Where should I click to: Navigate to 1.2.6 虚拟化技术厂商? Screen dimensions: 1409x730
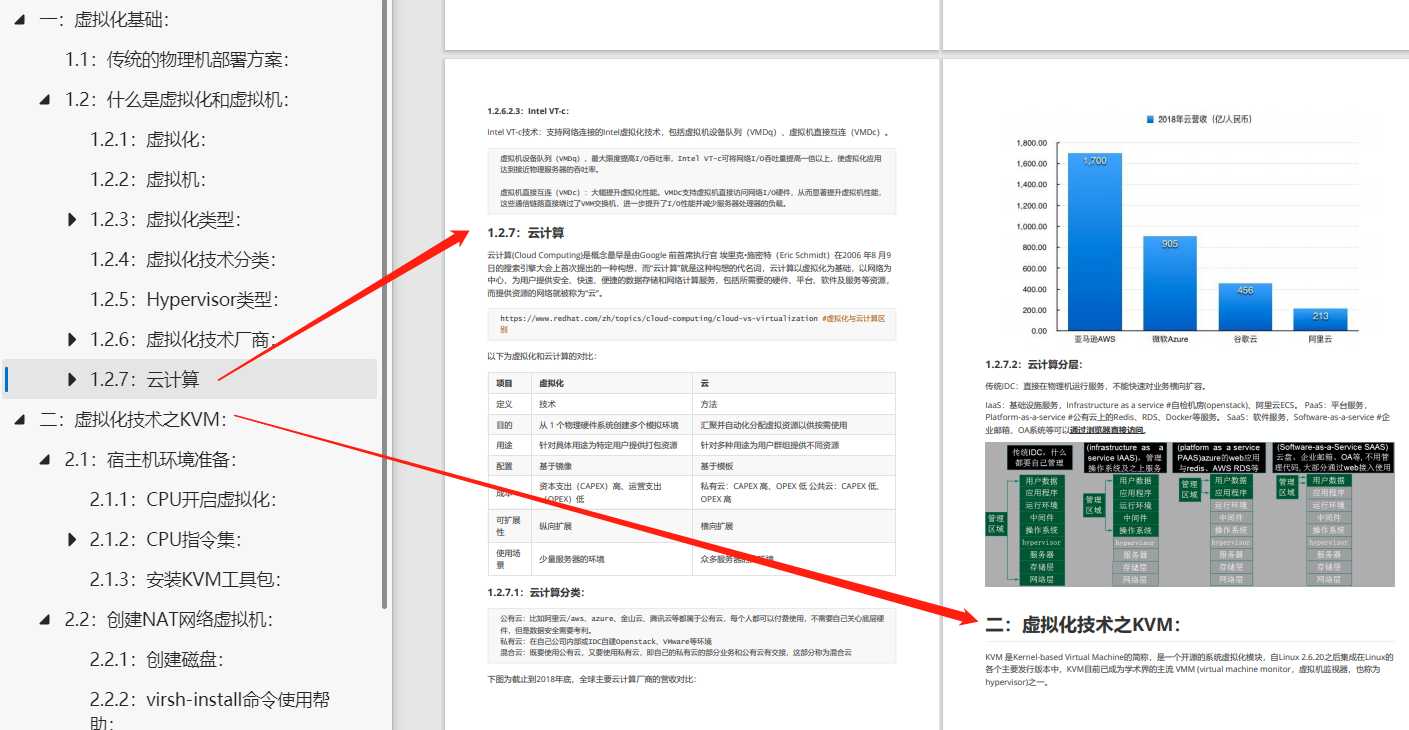pos(183,340)
